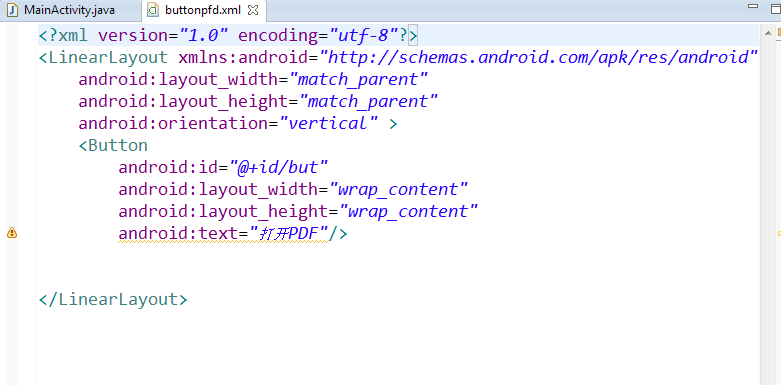
Task: Close the buttonpfd.xml tab
Action: pos(253,10)
